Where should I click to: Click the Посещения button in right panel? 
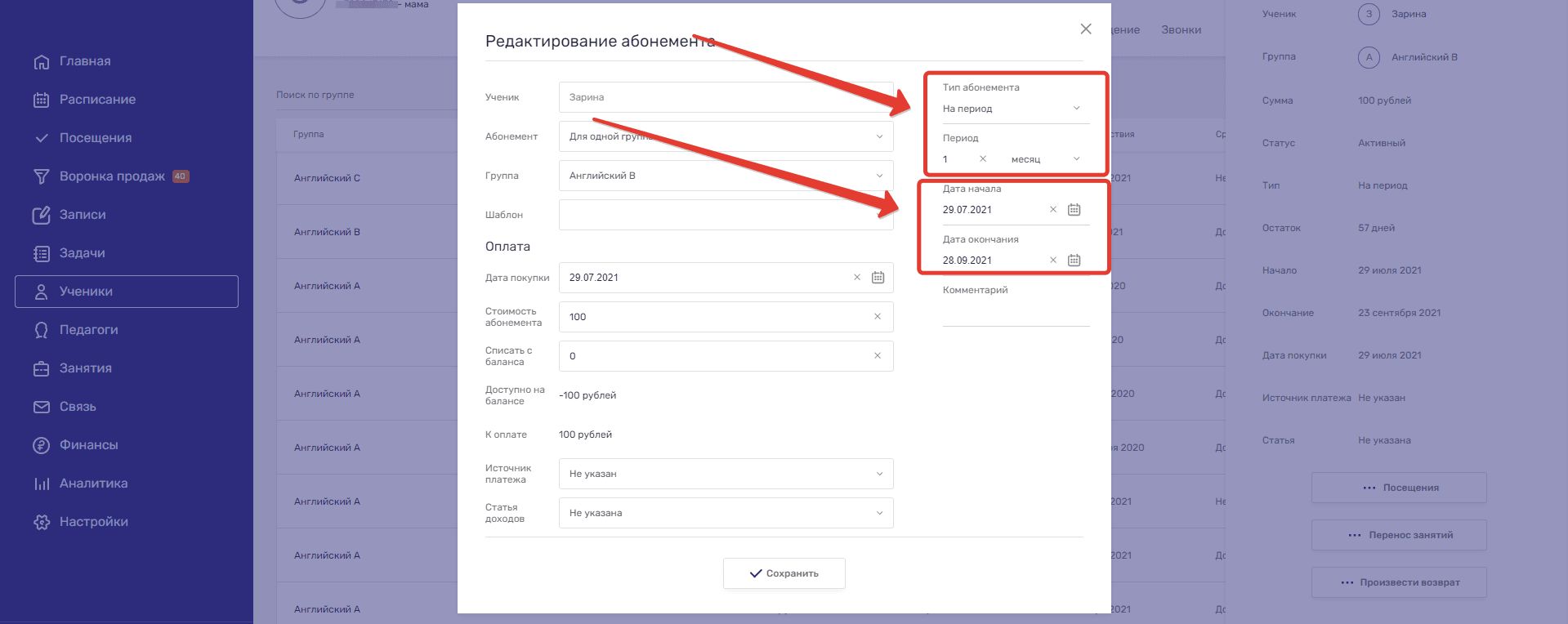[x=1399, y=488]
